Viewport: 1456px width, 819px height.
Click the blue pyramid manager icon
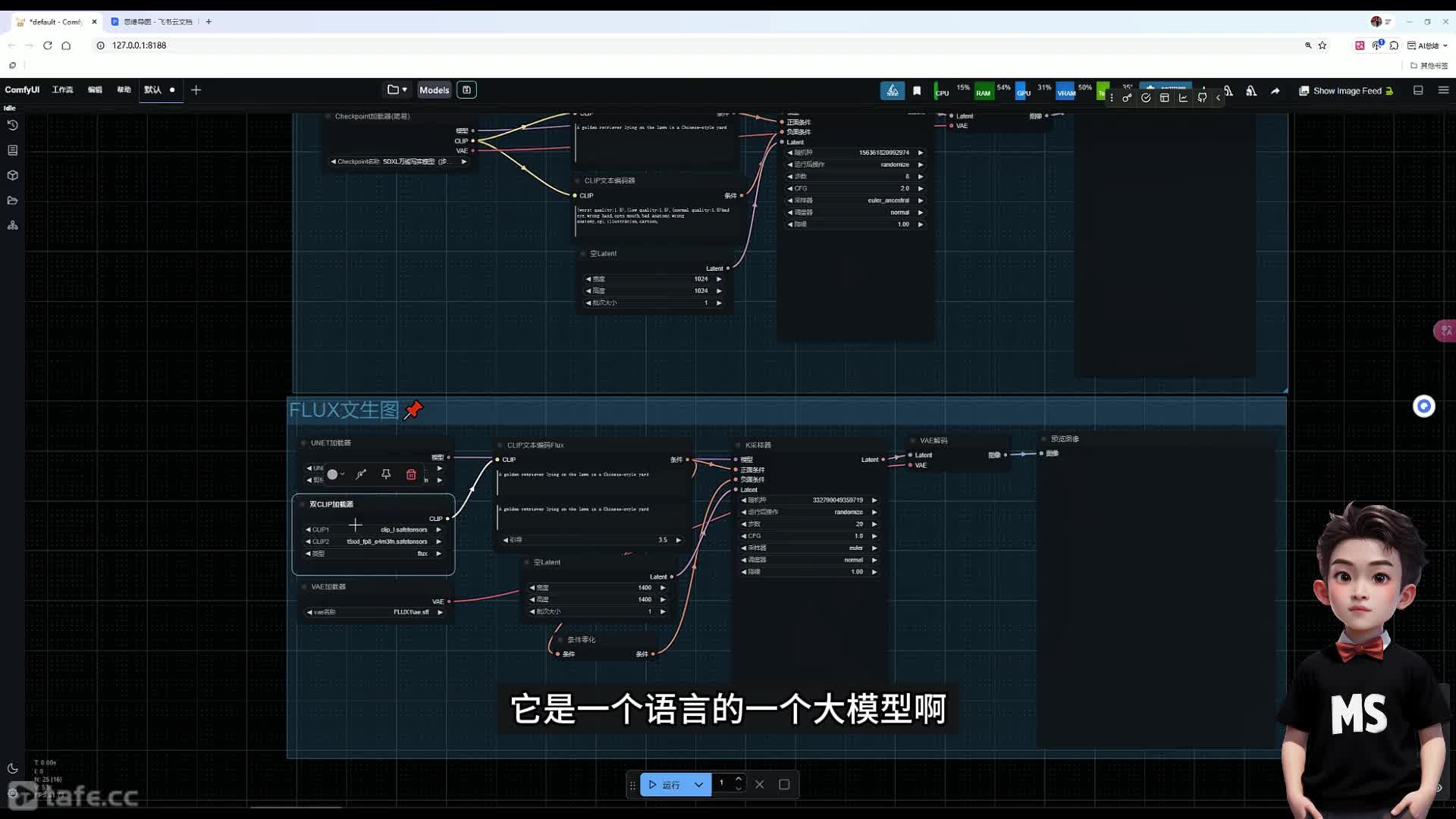click(x=893, y=90)
